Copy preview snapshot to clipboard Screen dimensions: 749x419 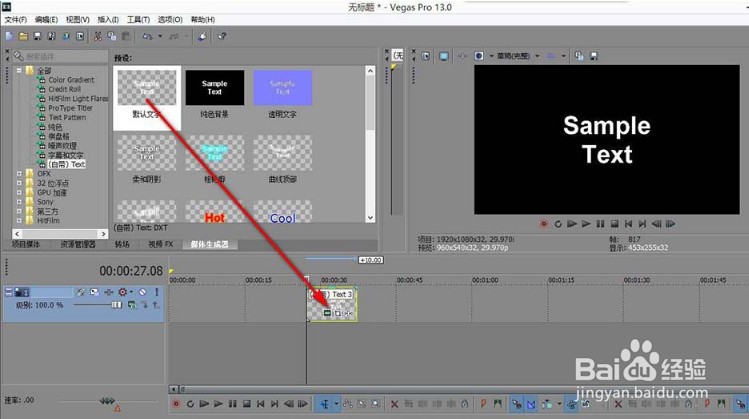coord(579,56)
